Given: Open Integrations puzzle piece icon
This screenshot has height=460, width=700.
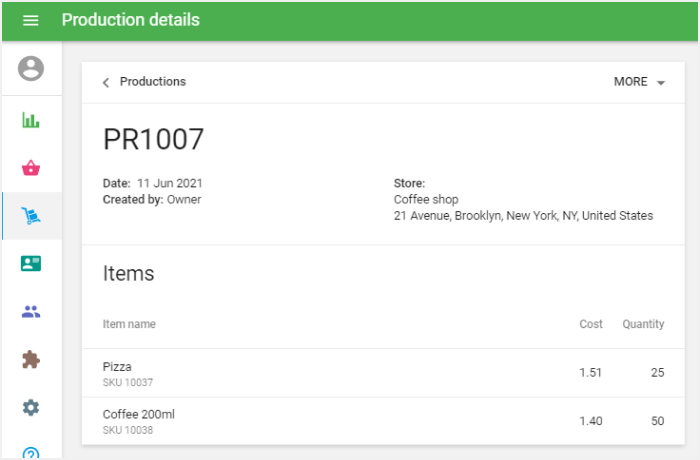Looking at the screenshot, I should [31, 359].
